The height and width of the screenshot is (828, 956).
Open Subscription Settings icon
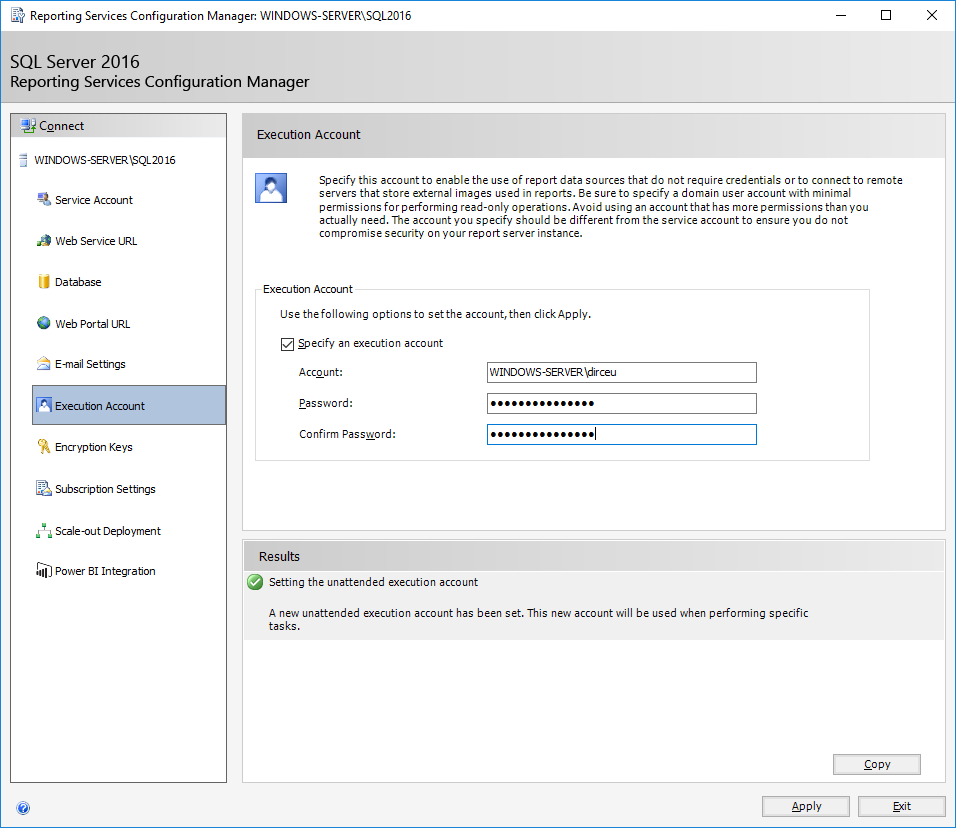click(43, 488)
